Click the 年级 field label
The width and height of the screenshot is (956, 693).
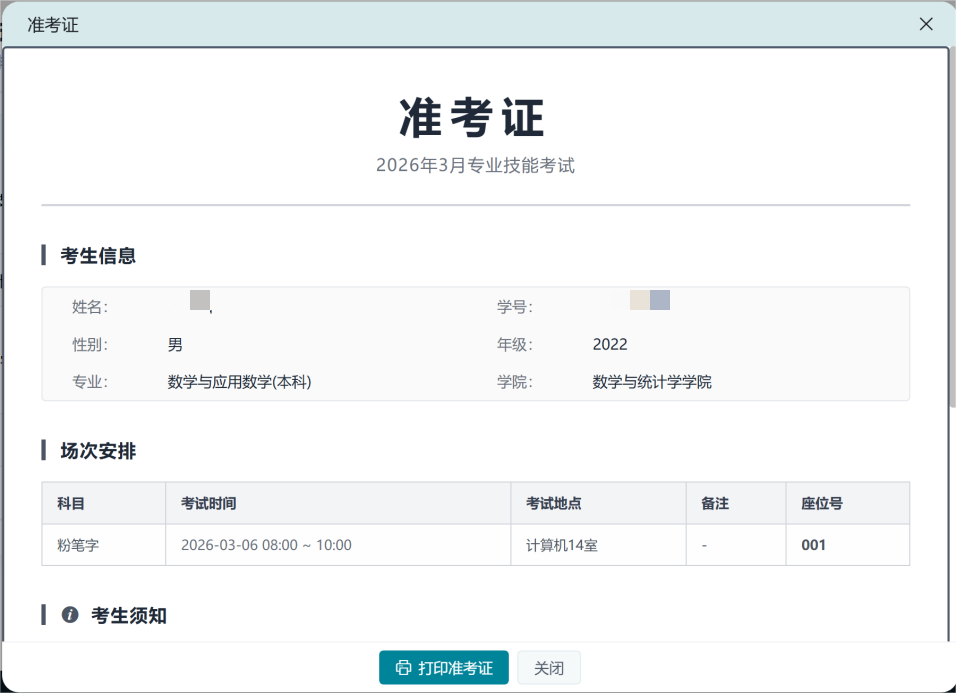[x=515, y=344]
